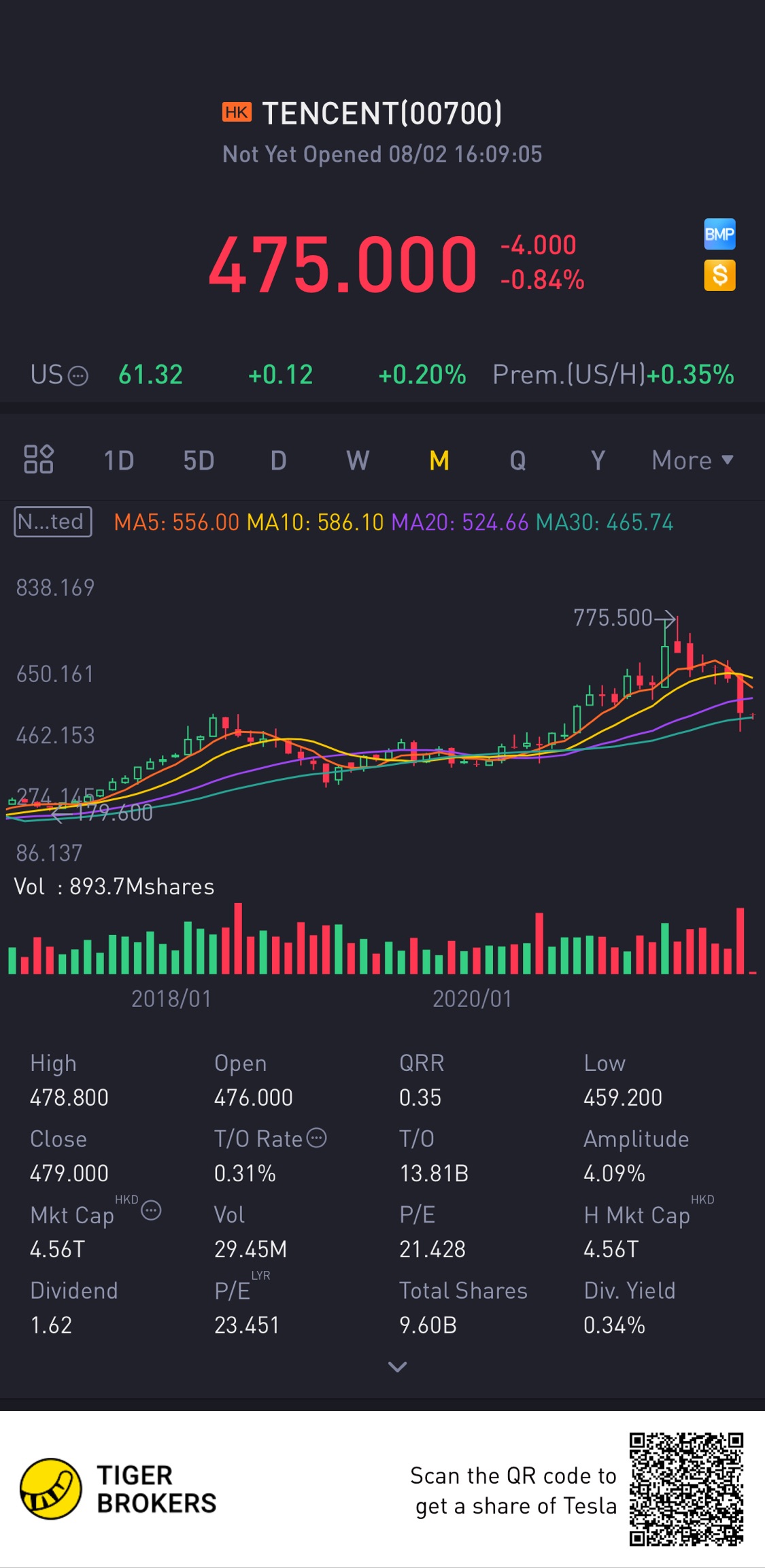The image size is (765, 1568).
Task: Tap the Vol : 893.7Mshares label
Action: coord(114,887)
